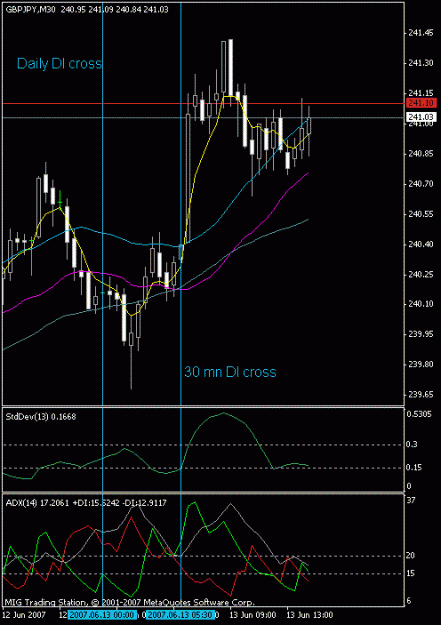Screen dimensions: 441x625
Task: Click the 240.70 price scale value
Action: tap(421, 184)
